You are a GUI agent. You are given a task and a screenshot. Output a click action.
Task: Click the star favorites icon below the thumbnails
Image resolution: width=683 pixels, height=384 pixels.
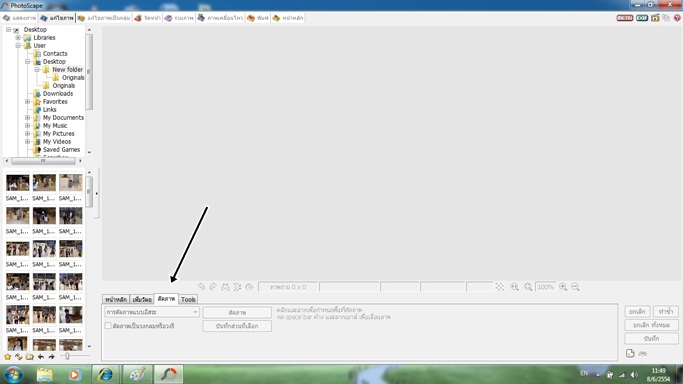pyautogui.click(x=8, y=357)
